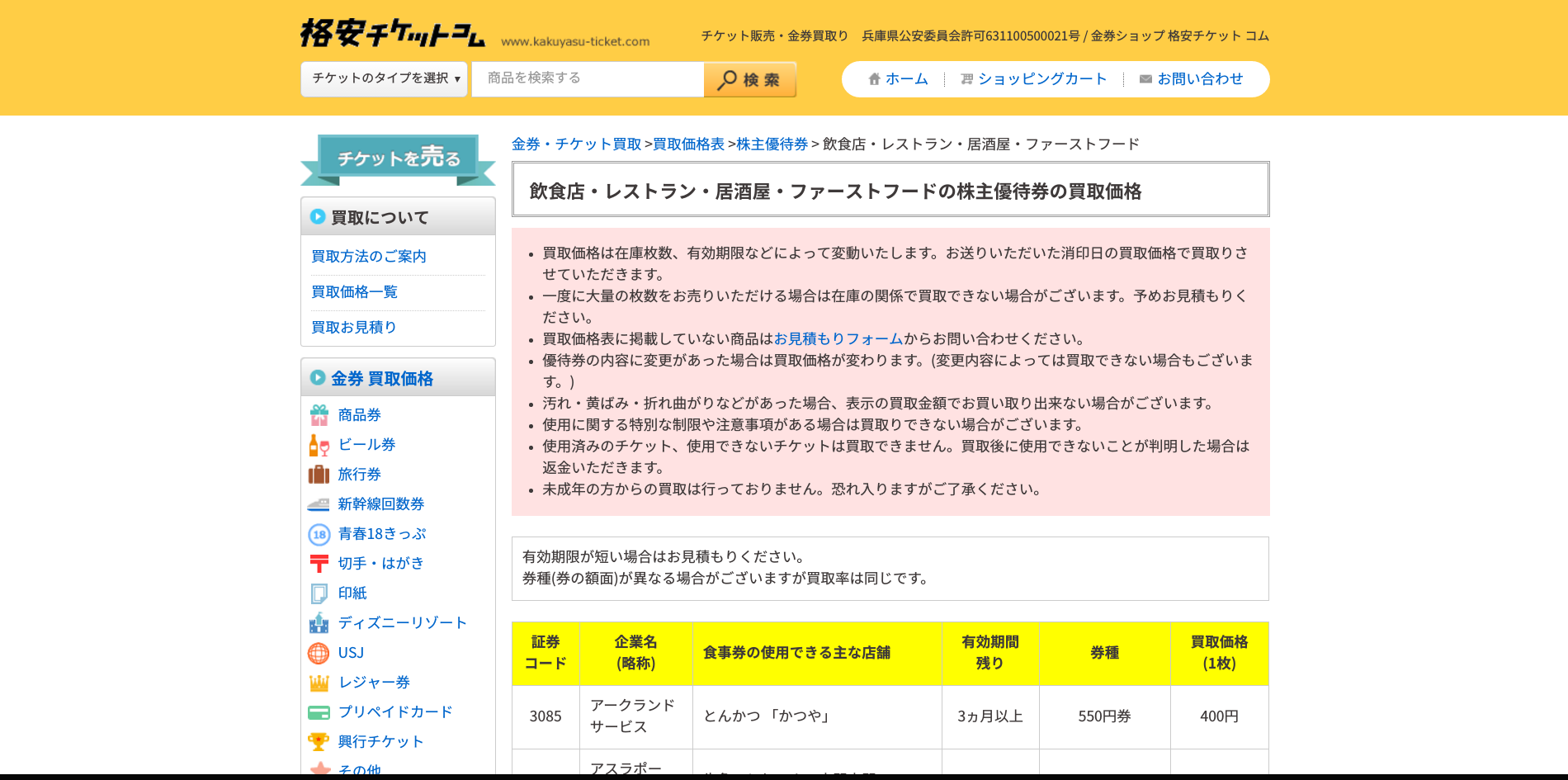
Task: Click the globe icon beside USJ
Action: [319, 653]
